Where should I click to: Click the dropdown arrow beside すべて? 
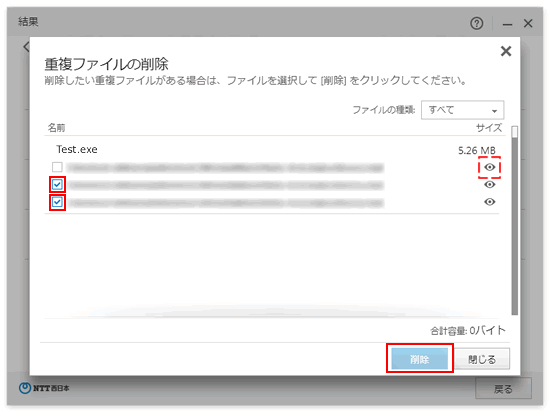[494, 111]
